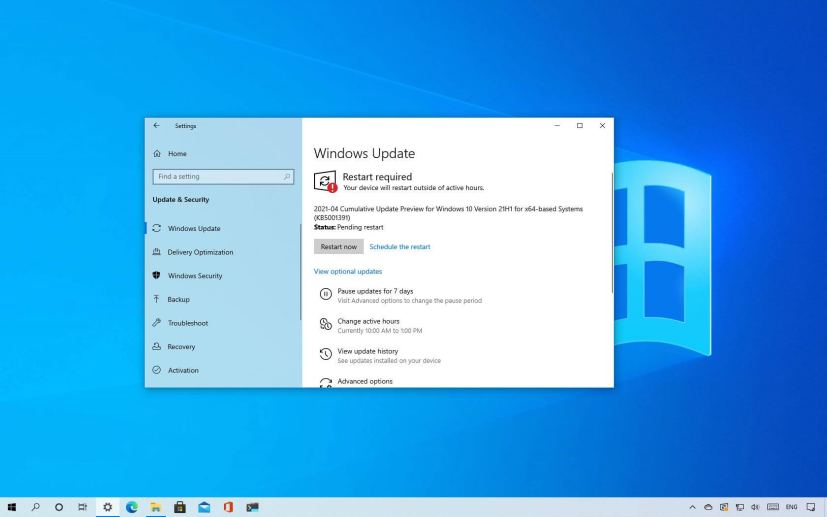The image size is (827, 517).
Task: Click the Windows Security shield icon
Action: pyautogui.click(x=156, y=276)
